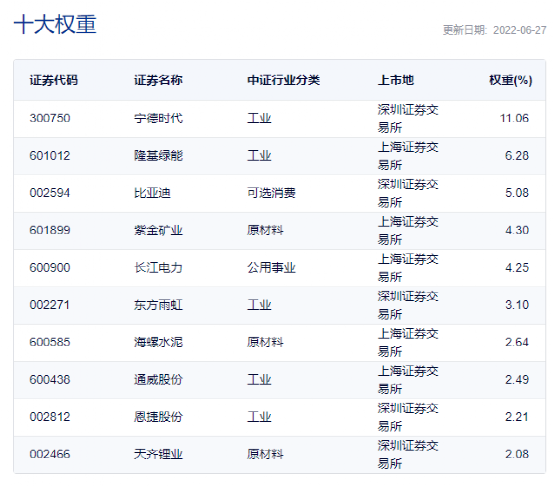Click 深圳证券交易所 in the 比亚迪 row
554x487 pixels.
coord(408,193)
